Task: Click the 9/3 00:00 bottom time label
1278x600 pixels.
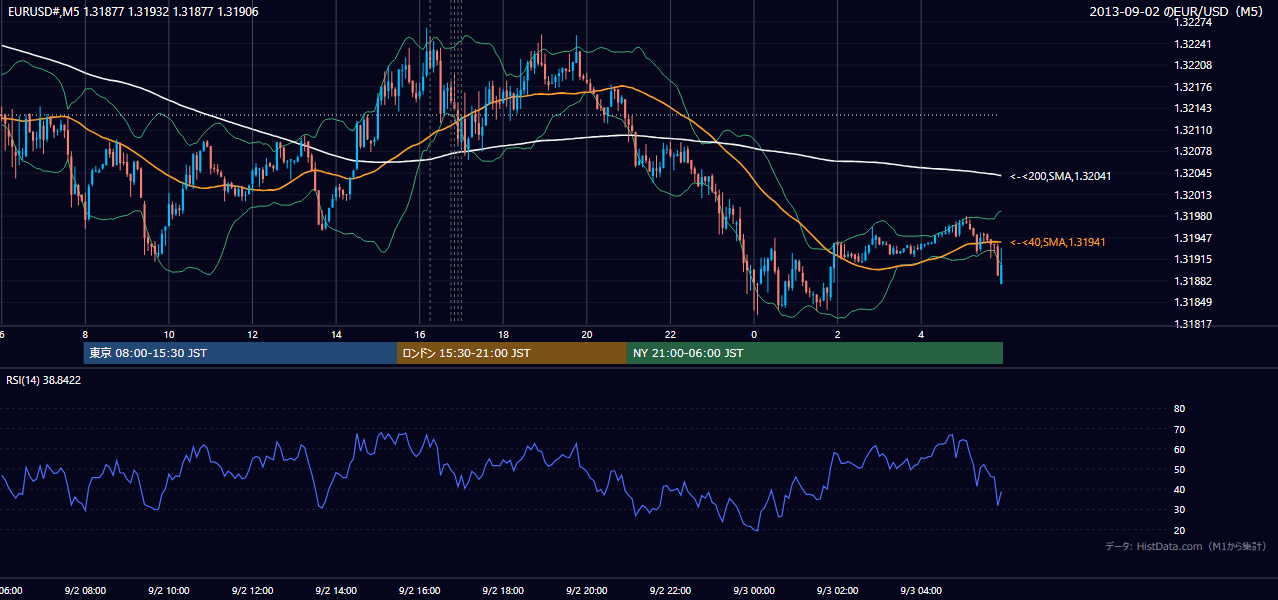Action: click(x=754, y=590)
